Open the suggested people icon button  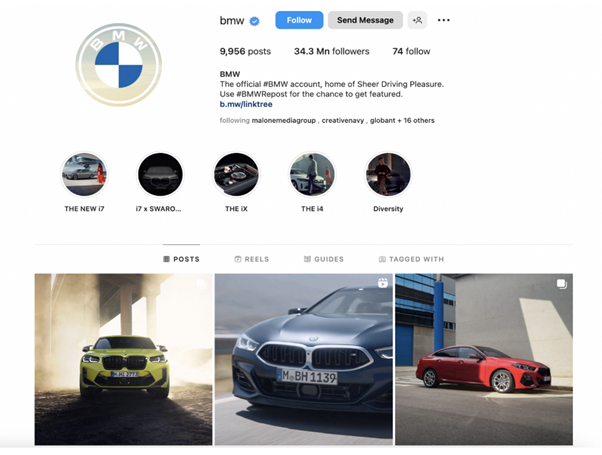pyautogui.click(x=417, y=20)
